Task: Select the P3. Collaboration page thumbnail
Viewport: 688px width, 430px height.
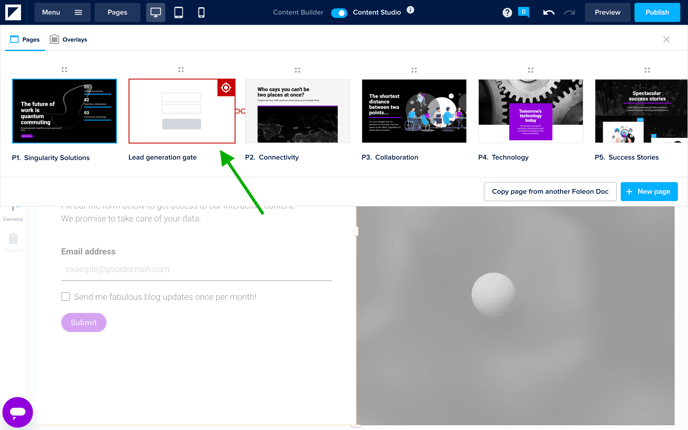Action: [x=414, y=111]
